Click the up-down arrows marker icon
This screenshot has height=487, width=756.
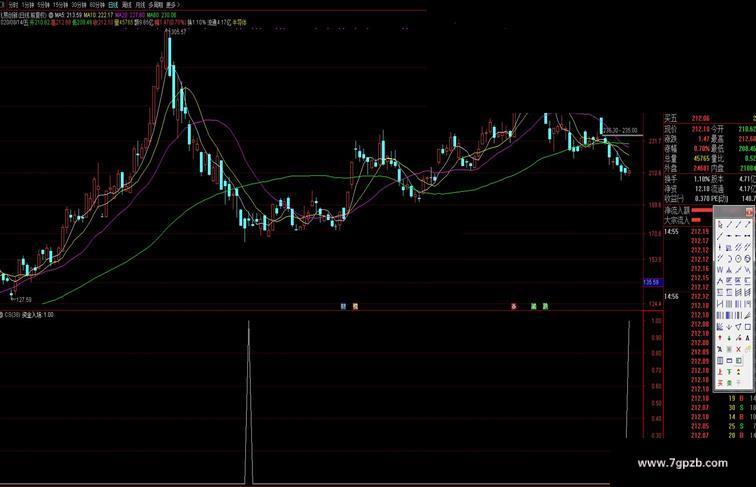(739, 372)
